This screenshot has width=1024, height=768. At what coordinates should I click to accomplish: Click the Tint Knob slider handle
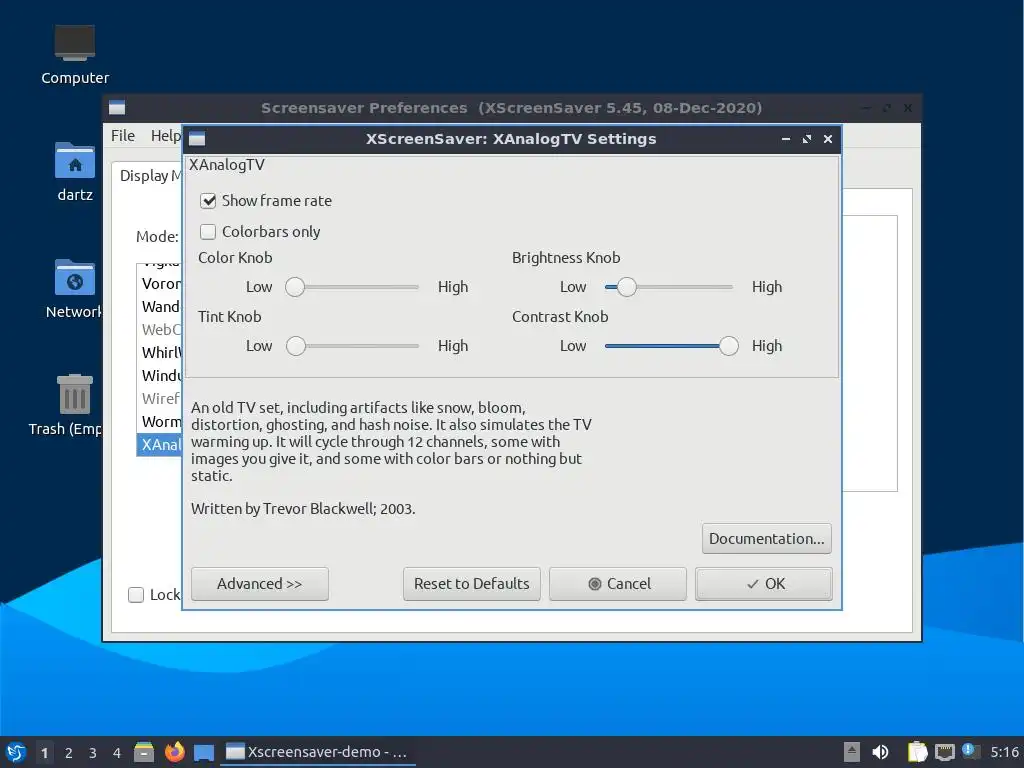[296, 345]
